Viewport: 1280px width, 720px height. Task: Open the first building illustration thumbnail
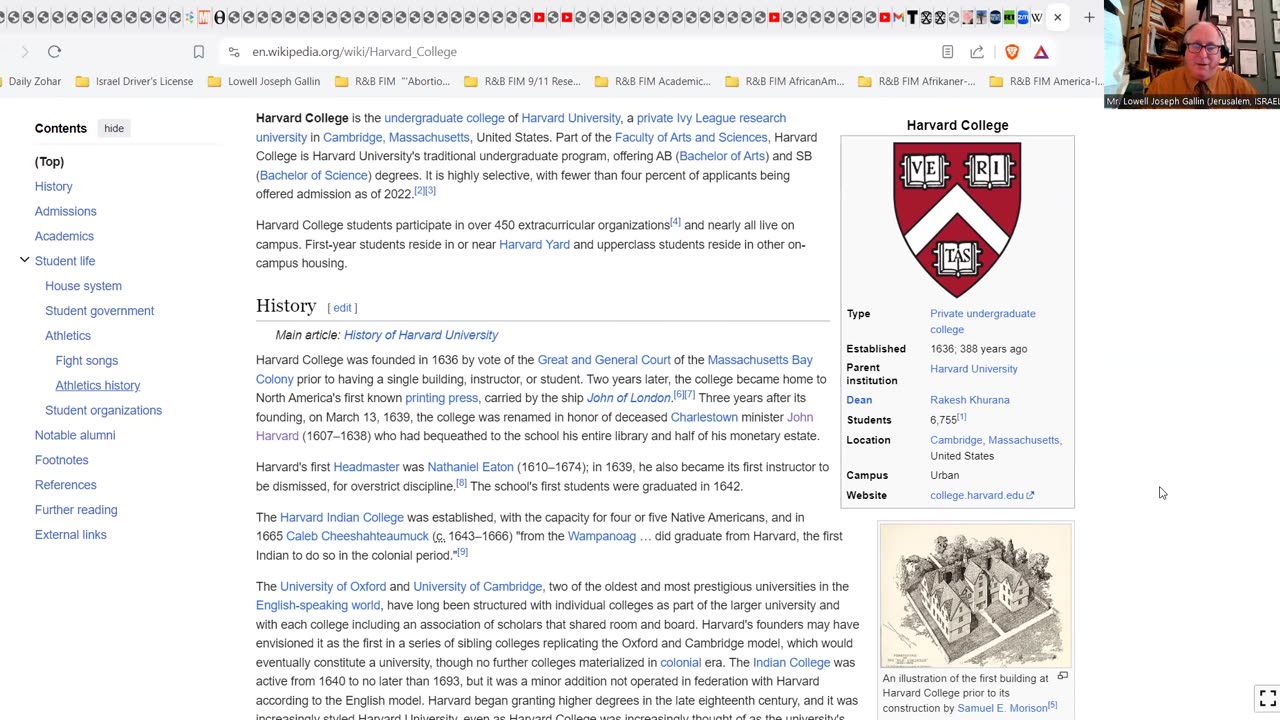975,595
